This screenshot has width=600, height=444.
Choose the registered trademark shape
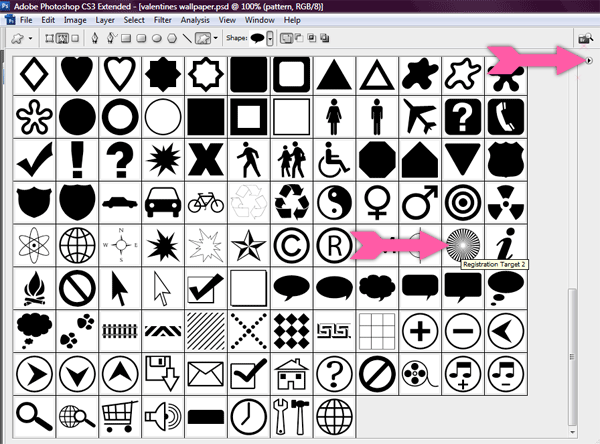[334, 245]
